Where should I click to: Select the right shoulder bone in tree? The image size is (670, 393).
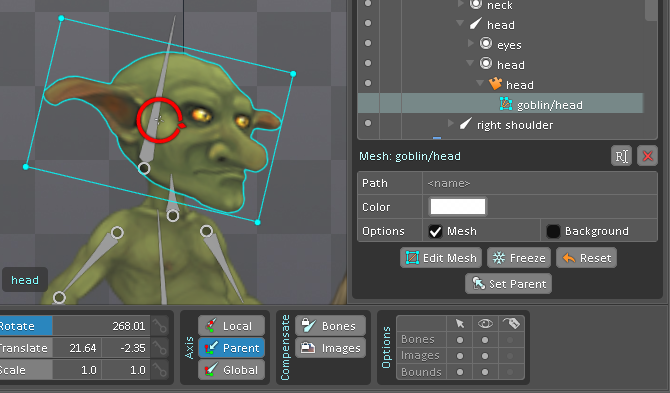(x=515, y=125)
